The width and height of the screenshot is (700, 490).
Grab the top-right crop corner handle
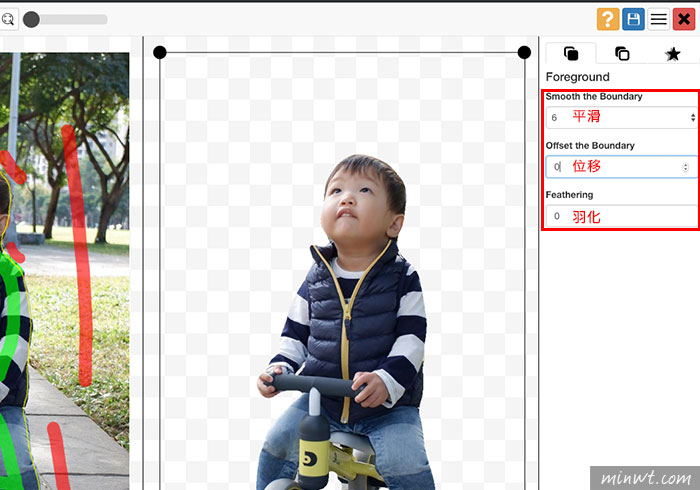[524, 52]
